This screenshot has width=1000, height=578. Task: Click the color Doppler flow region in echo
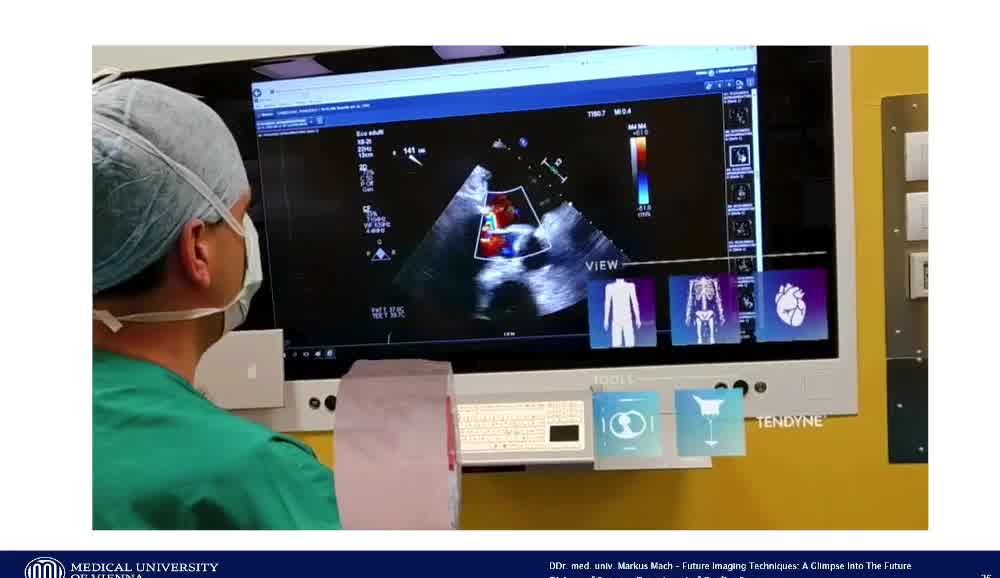pos(495,223)
